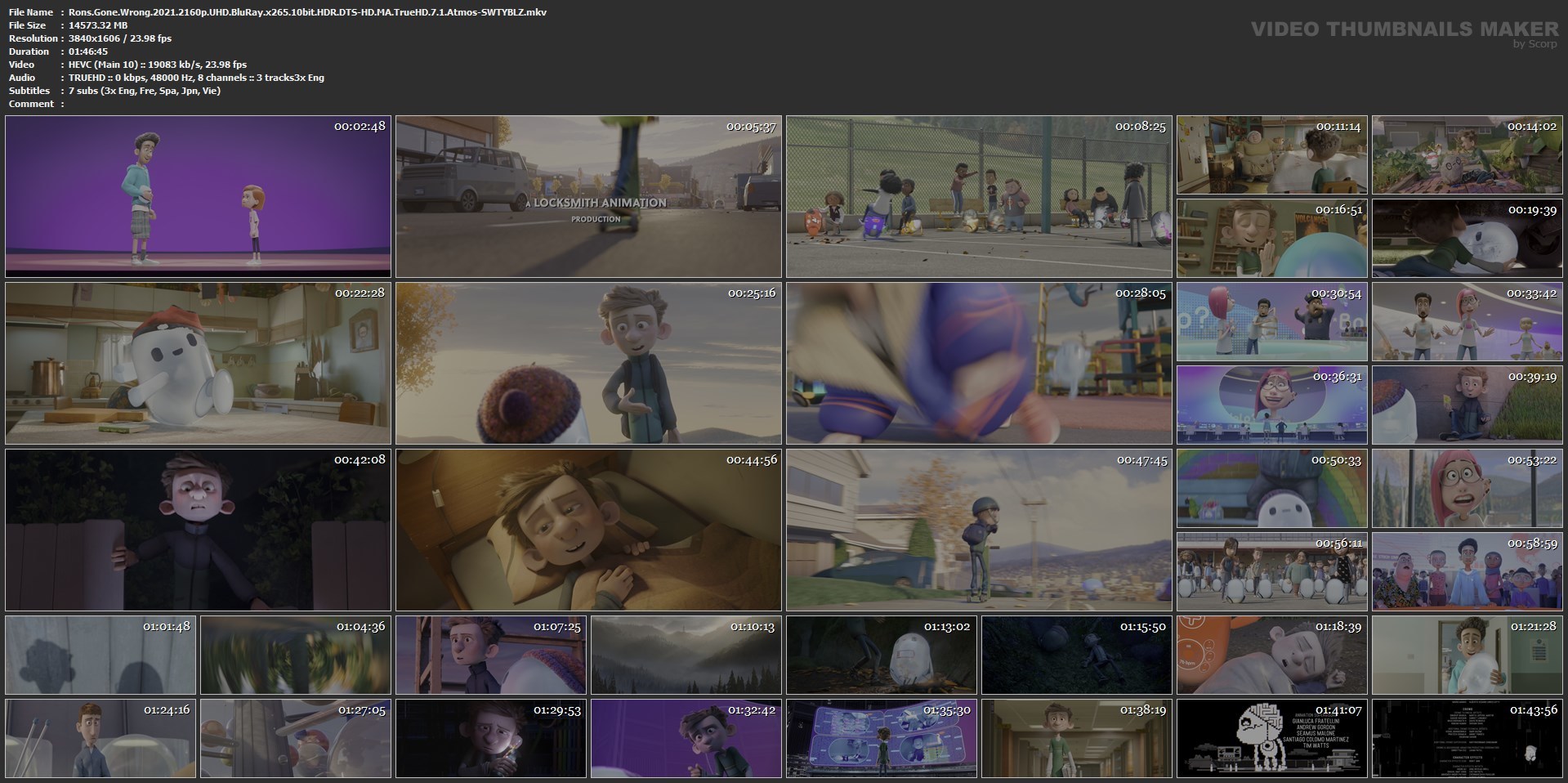This screenshot has height=783, width=1568.
Task: Click the credits frame at 01:41:07
Action: 1272,738
